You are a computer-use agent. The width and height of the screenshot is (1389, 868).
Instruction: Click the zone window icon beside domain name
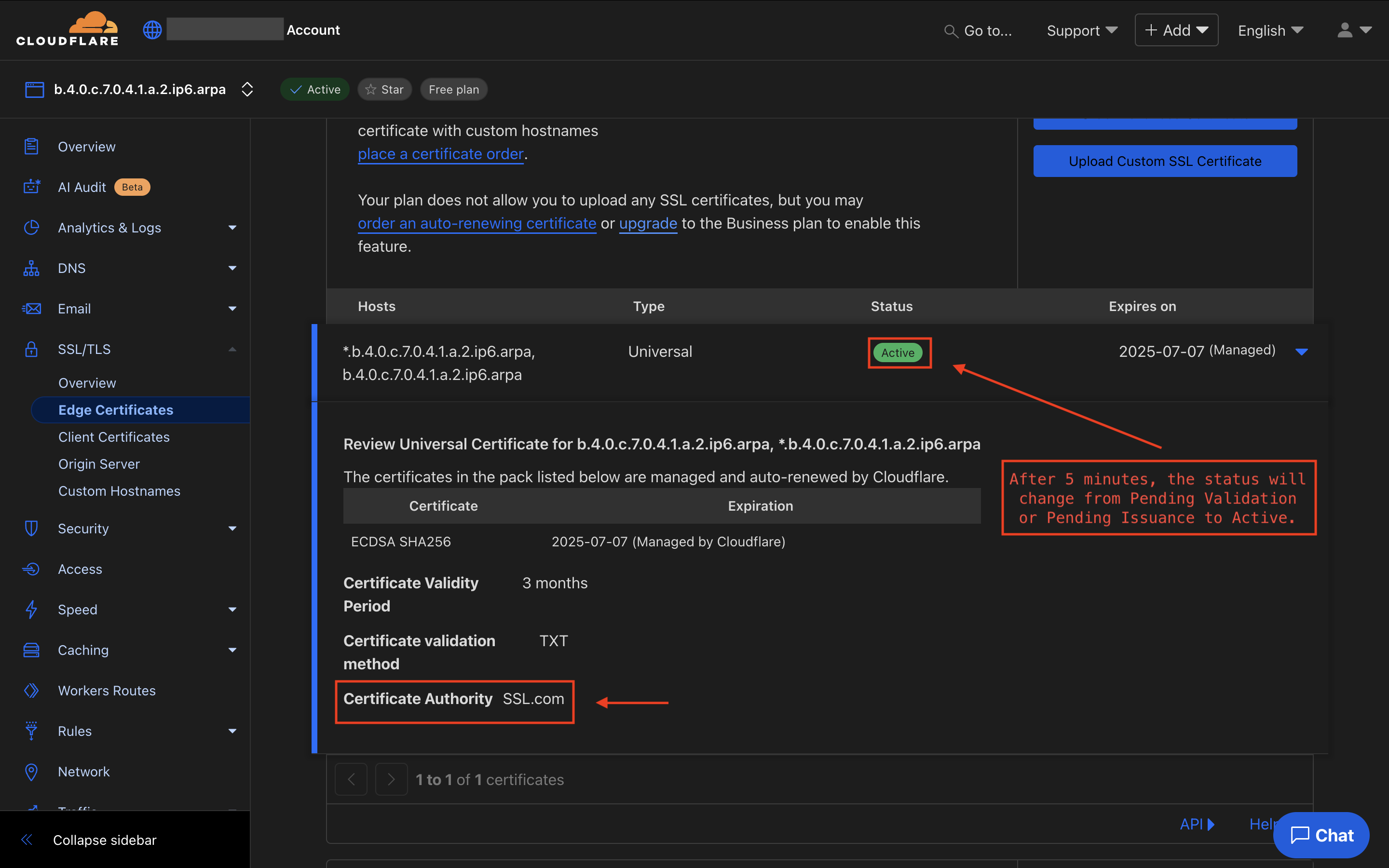pyautogui.click(x=34, y=90)
